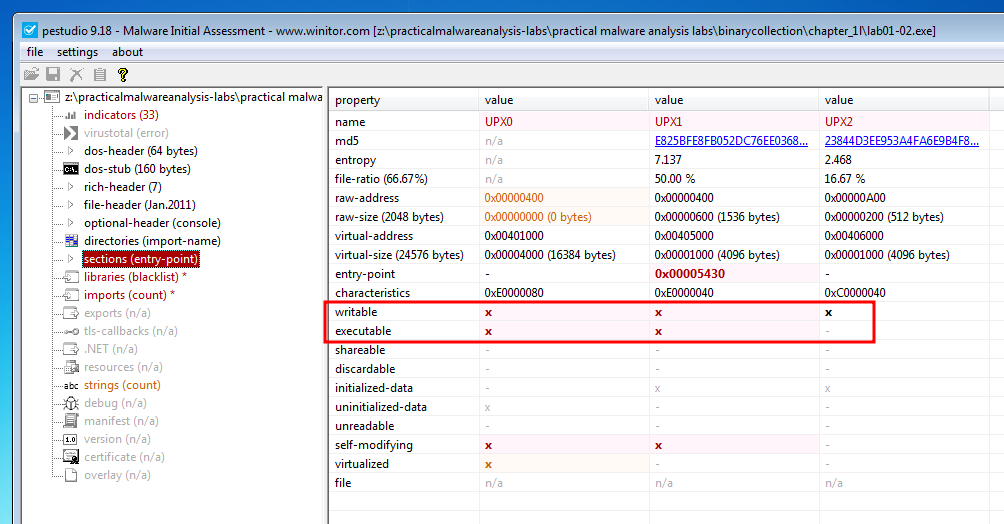The height and width of the screenshot is (524, 1004).
Task: Click the version 1.0 icon
Action: point(71,439)
